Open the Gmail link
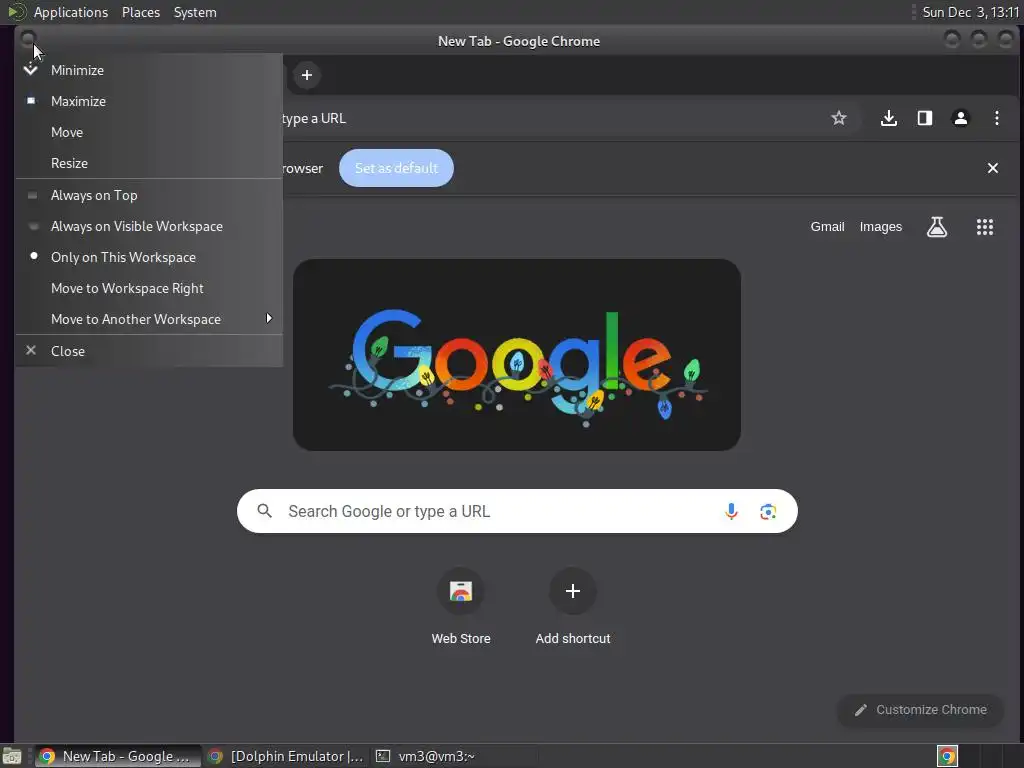The width and height of the screenshot is (1024, 768). coord(827,227)
